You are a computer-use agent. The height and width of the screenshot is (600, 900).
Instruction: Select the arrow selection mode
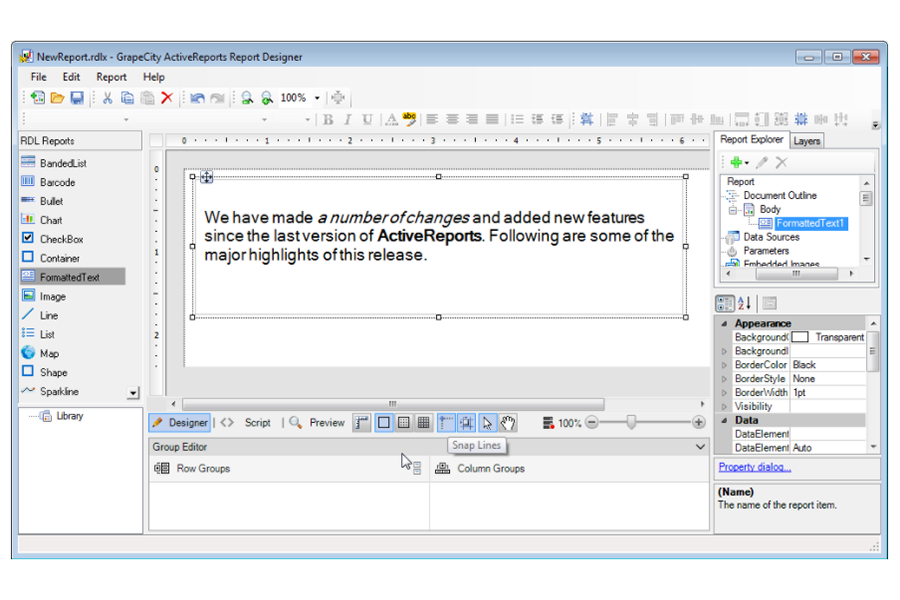pyautogui.click(x=487, y=423)
